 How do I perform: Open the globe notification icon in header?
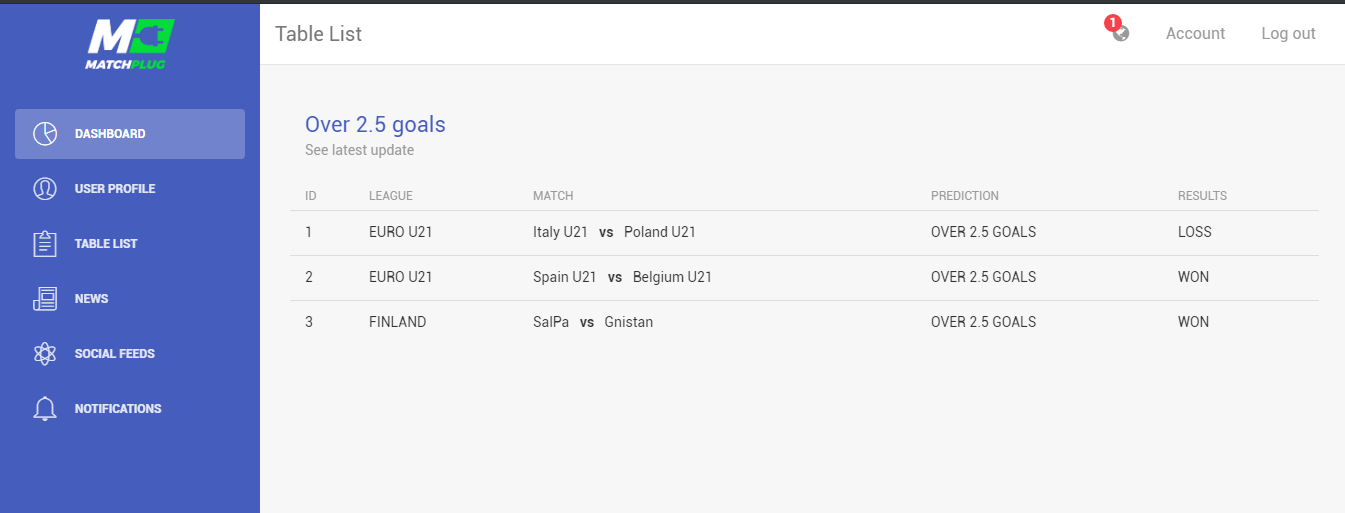[x=1121, y=33]
